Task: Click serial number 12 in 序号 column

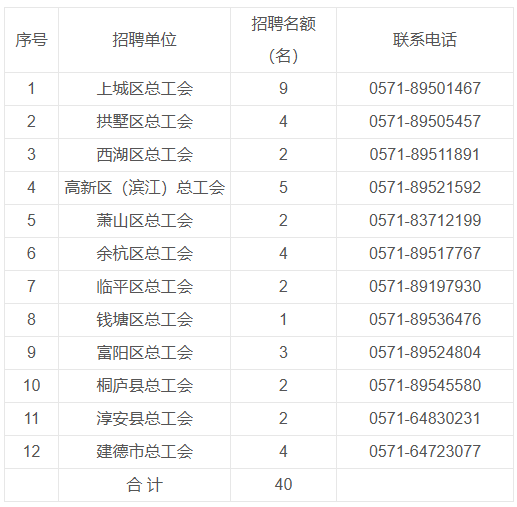Action: pyautogui.click(x=32, y=451)
